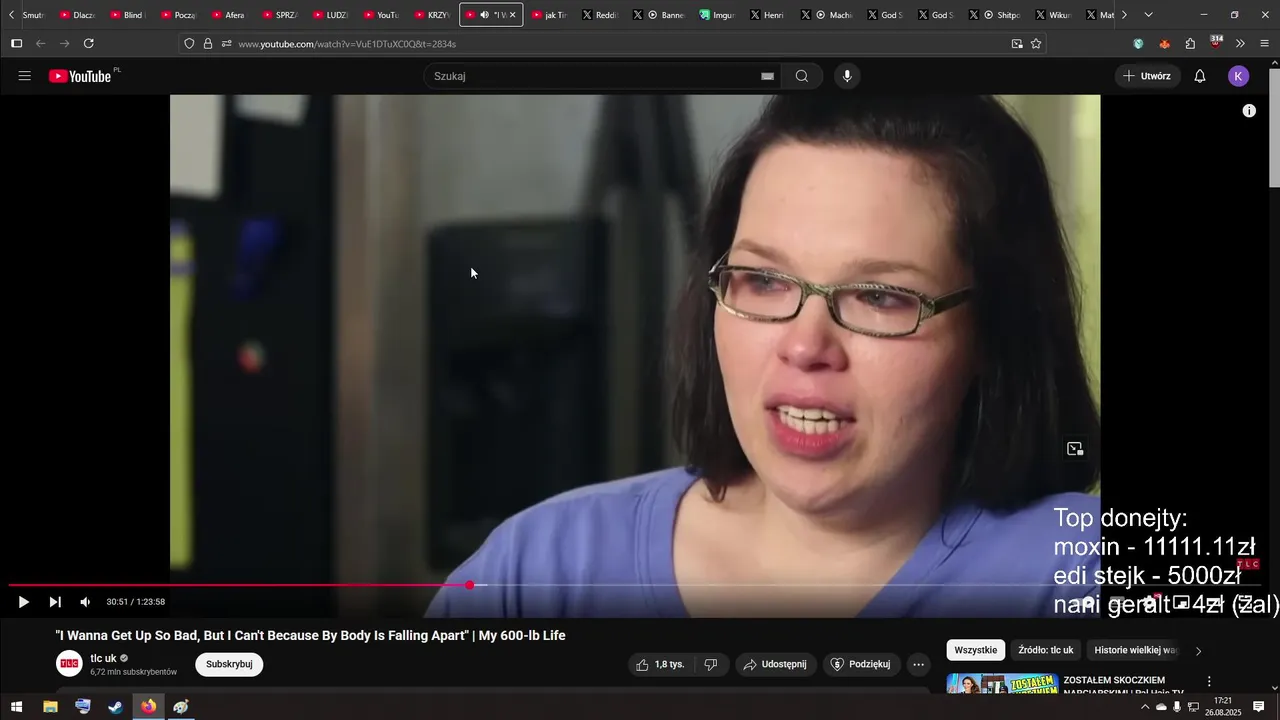This screenshot has height=720, width=1280.
Task: Reload the page in the browser toolbar
Action: [89, 44]
